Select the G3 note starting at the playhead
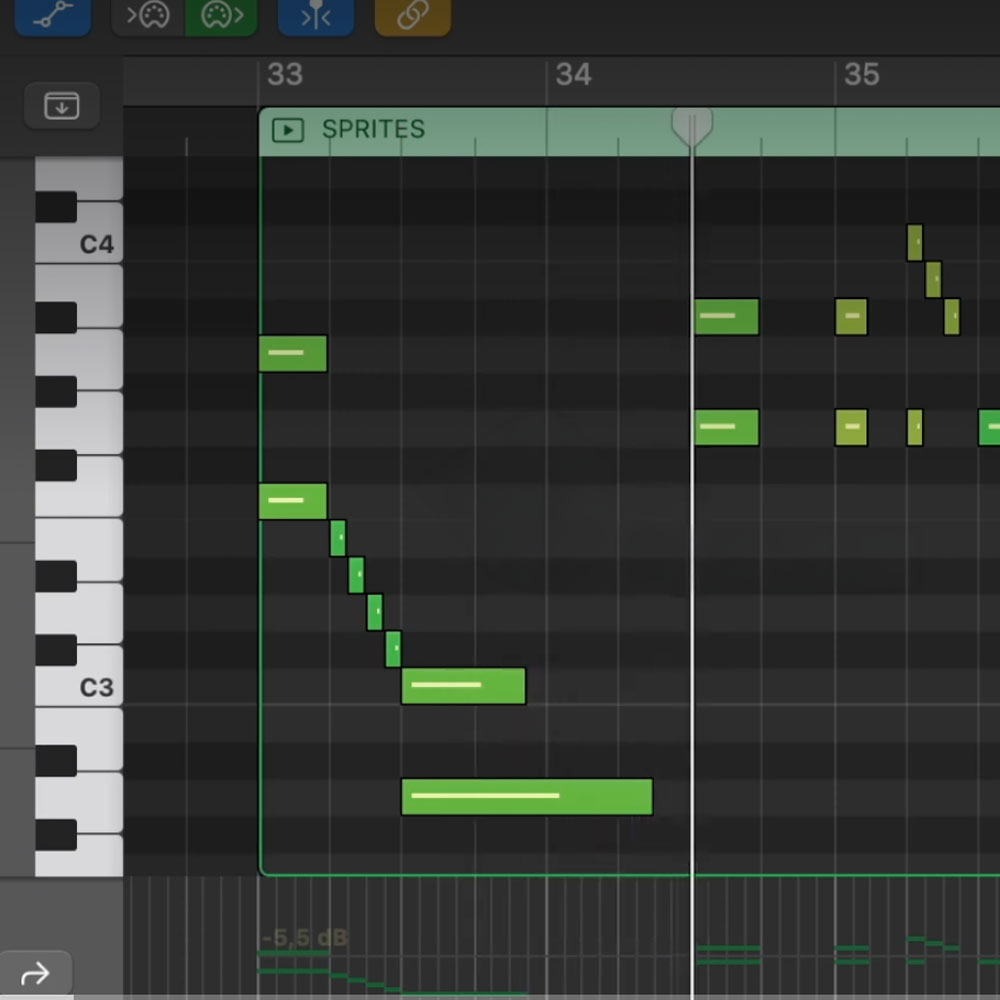 (x=726, y=427)
